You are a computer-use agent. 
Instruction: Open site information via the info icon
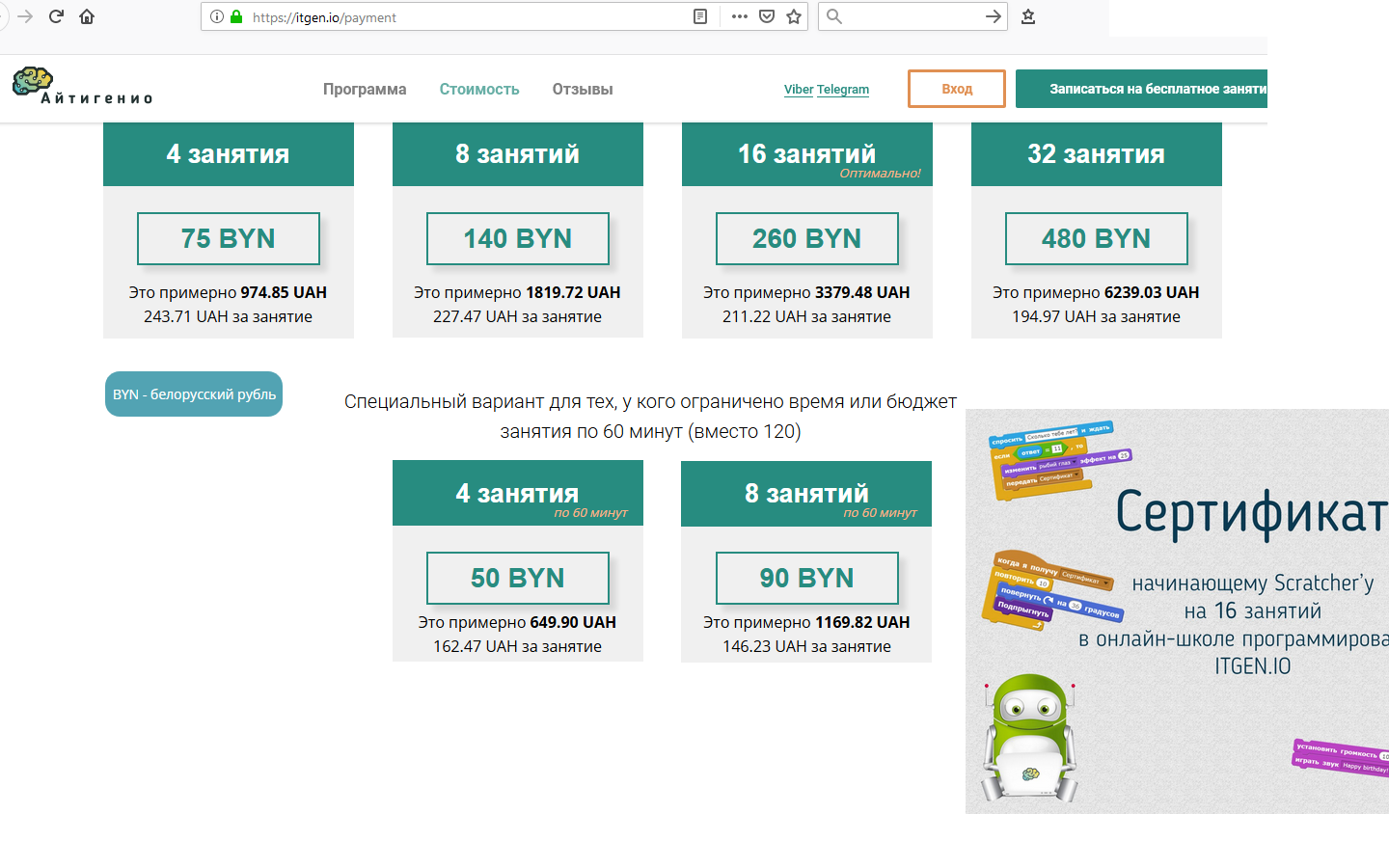(217, 16)
